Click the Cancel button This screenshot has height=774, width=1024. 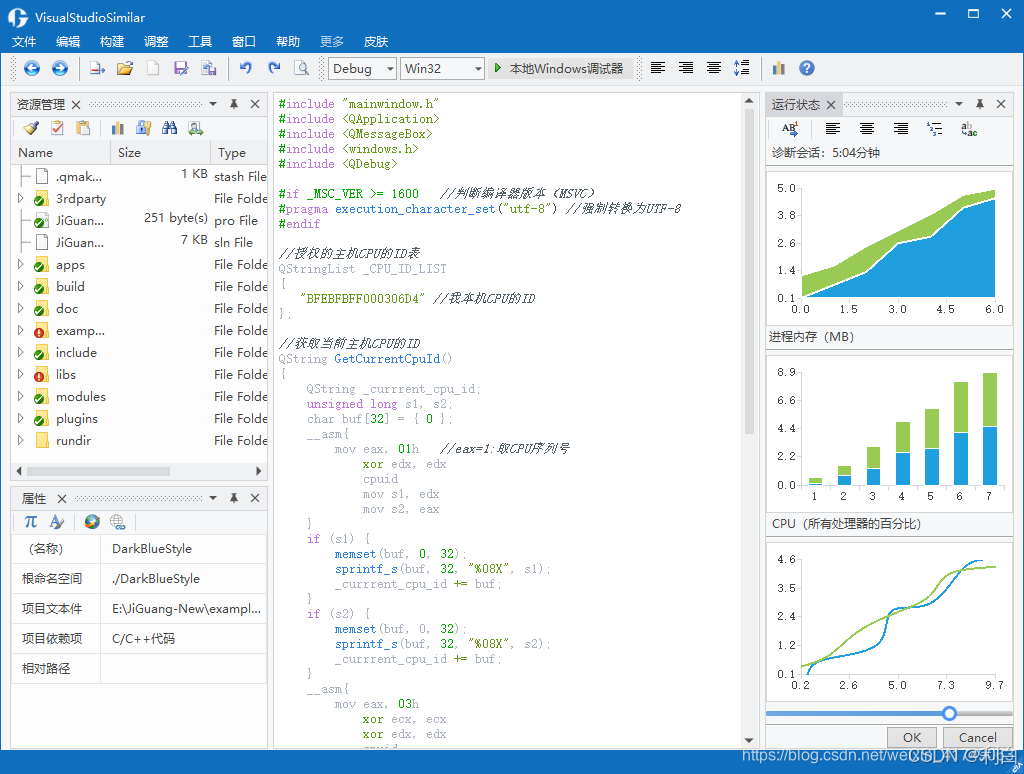(978, 737)
